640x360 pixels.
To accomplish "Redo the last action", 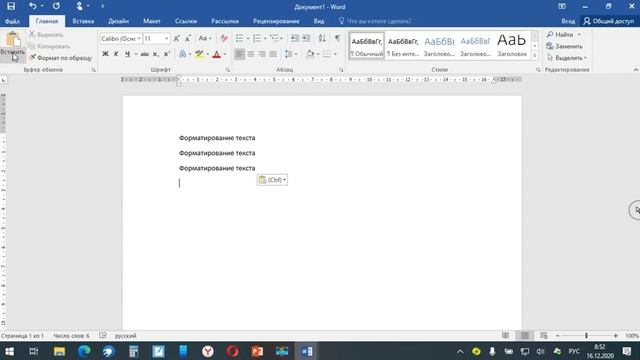I will [56, 6].
